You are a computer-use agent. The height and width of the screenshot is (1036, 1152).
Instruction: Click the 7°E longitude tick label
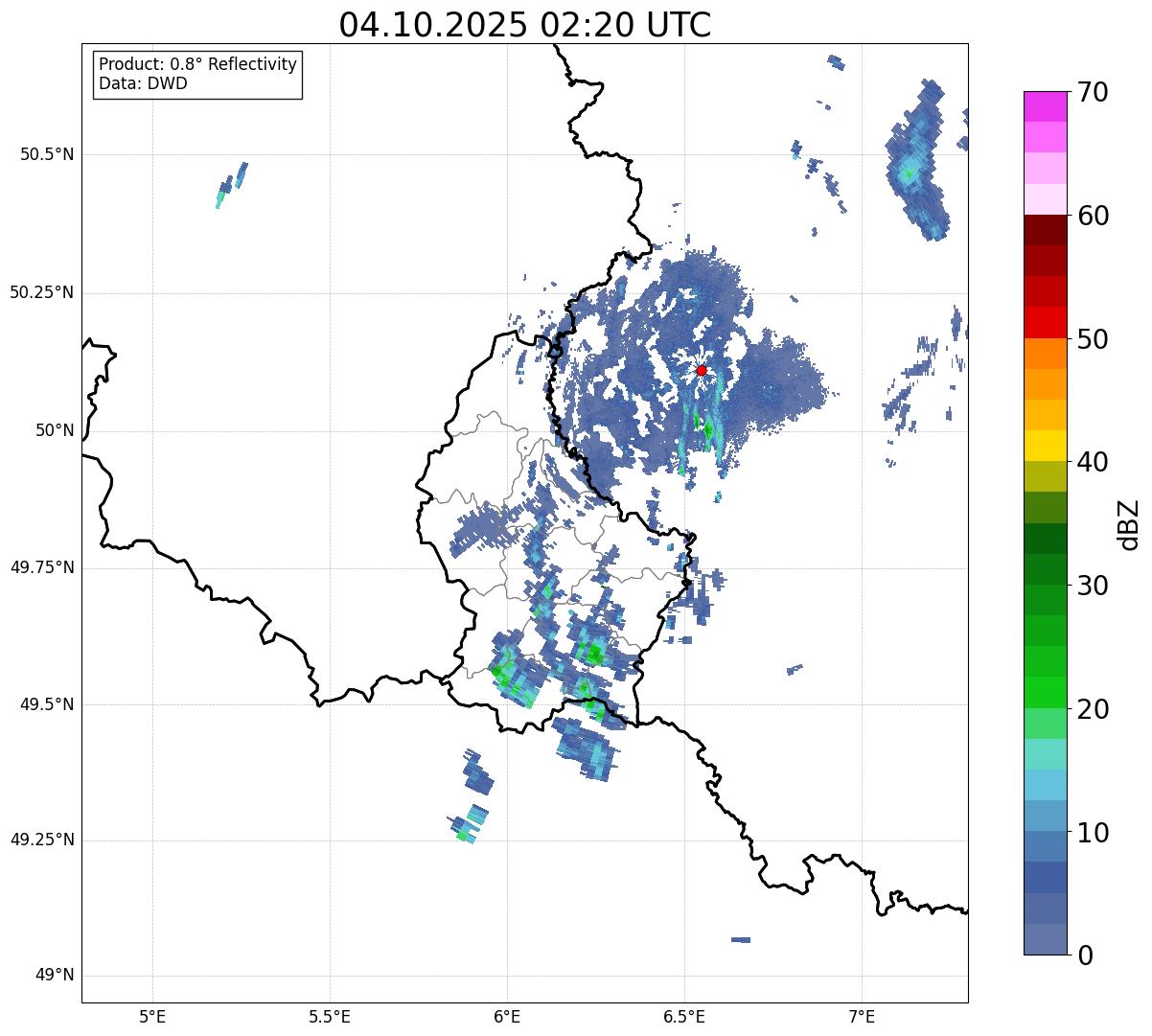pyautogui.click(x=863, y=1017)
